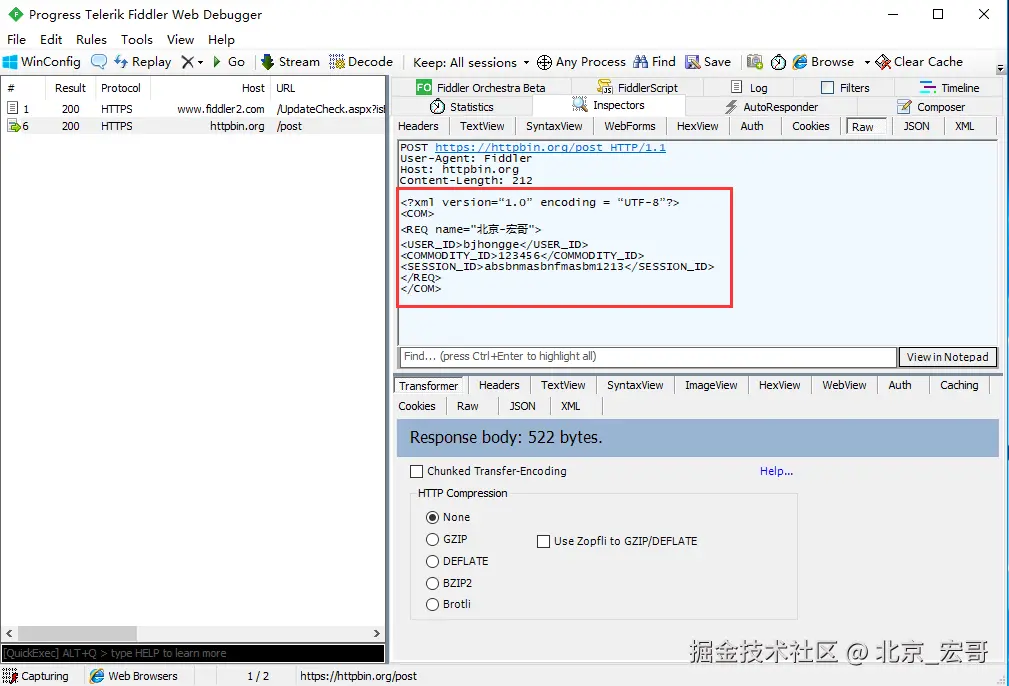Click the Timeline bars icon

click(928, 88)
